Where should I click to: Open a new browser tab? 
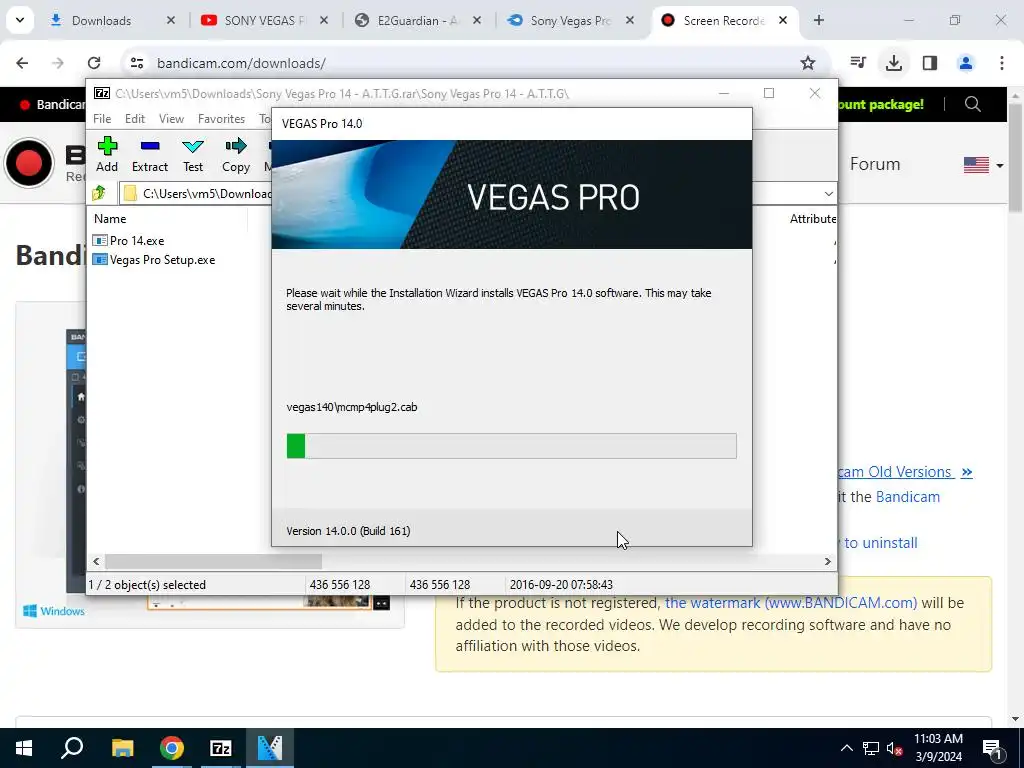tap(818, 21)
